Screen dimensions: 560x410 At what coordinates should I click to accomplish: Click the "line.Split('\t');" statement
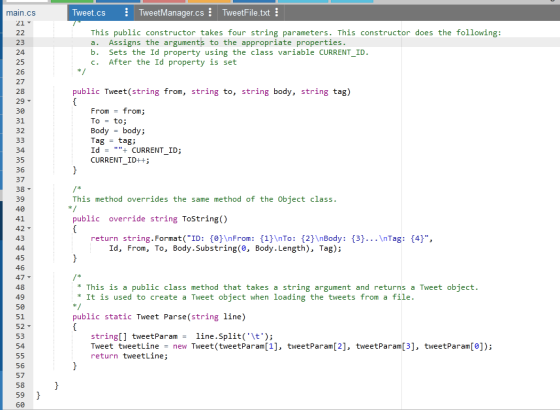(234, 336)
